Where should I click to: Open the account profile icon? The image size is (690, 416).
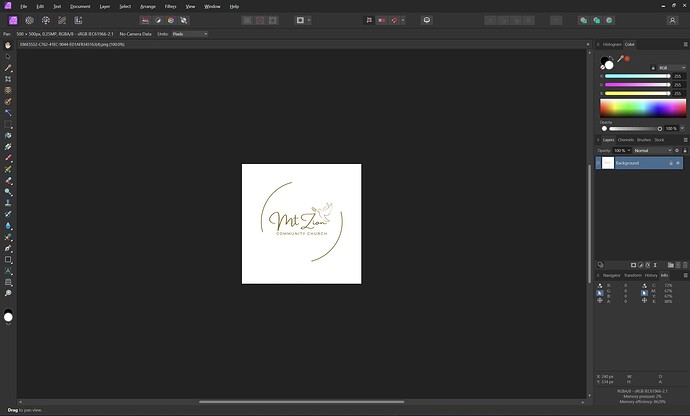672,20
